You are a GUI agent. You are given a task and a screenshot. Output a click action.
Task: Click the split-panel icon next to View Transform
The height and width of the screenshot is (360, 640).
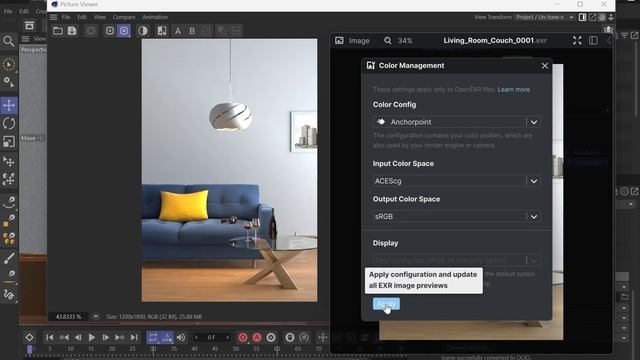[582, 17]
